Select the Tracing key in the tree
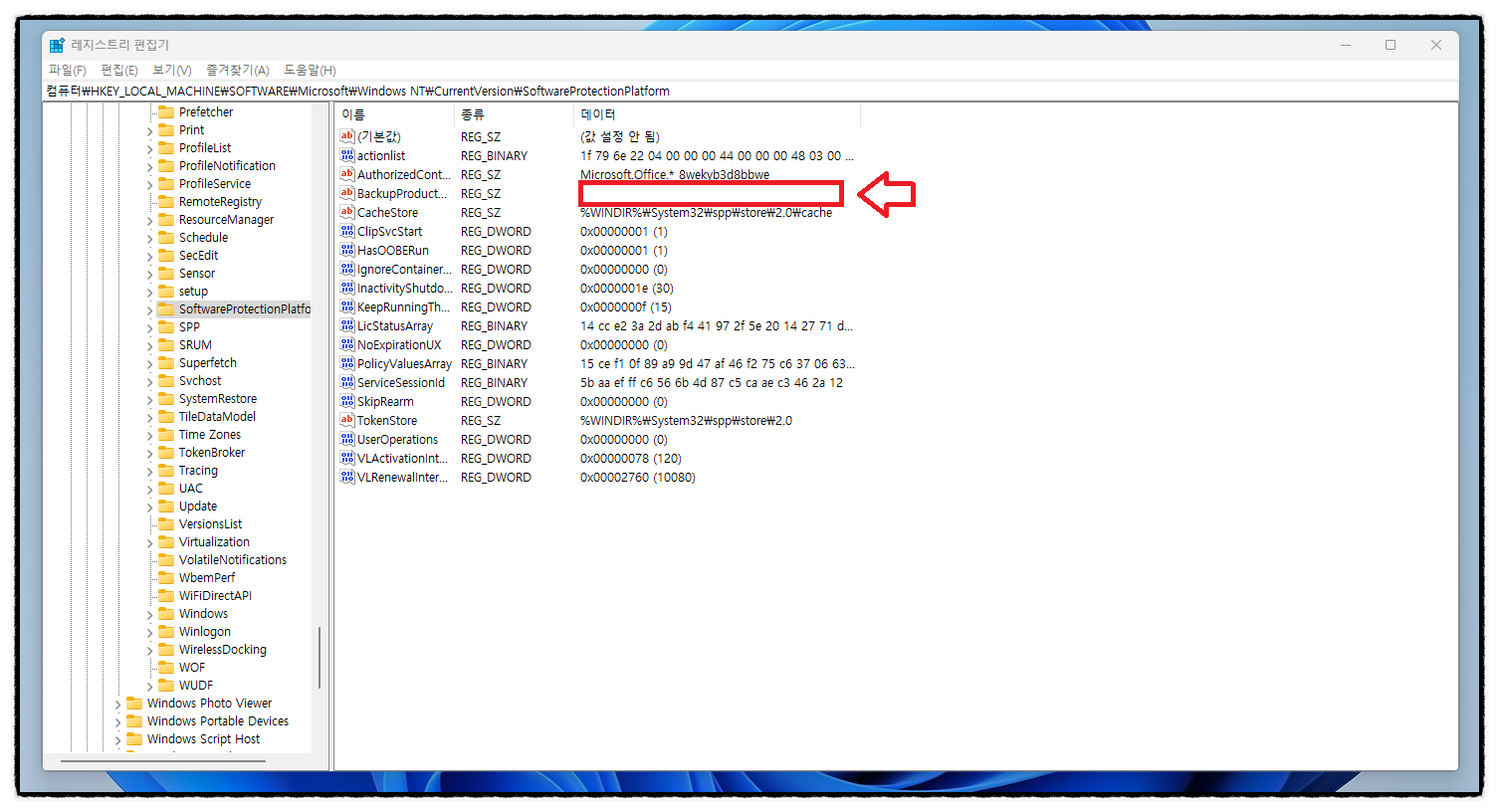 click(x=198, y=471)
